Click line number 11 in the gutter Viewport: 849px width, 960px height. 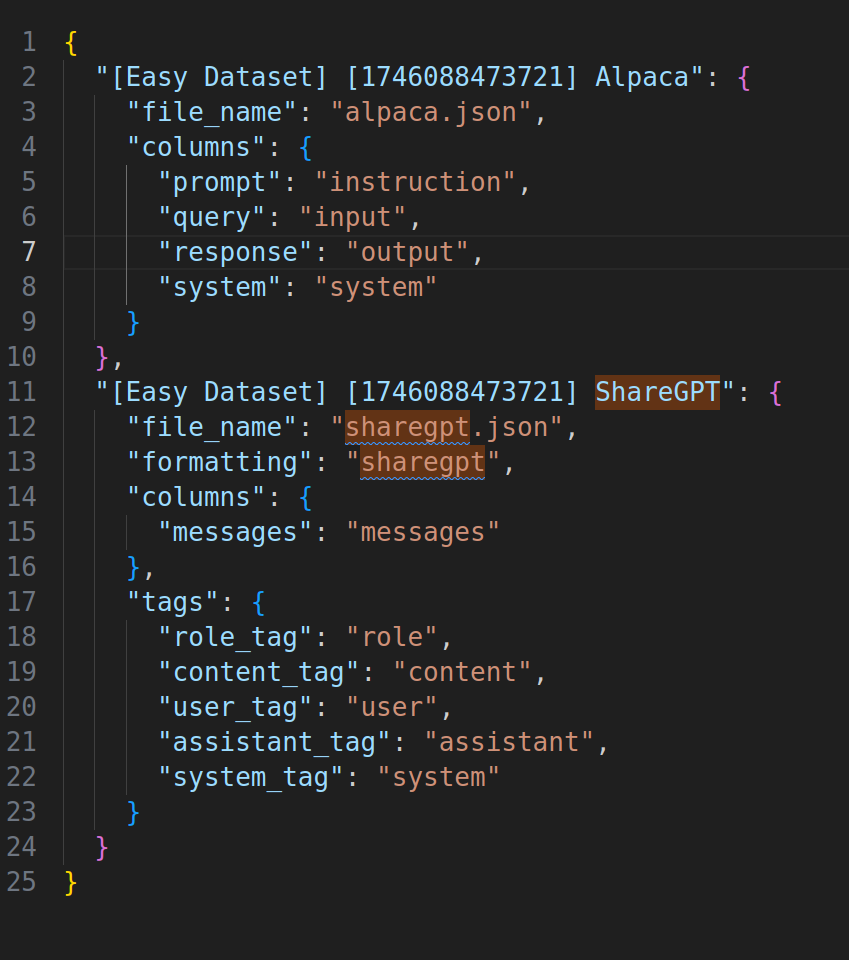coord(21,392)
